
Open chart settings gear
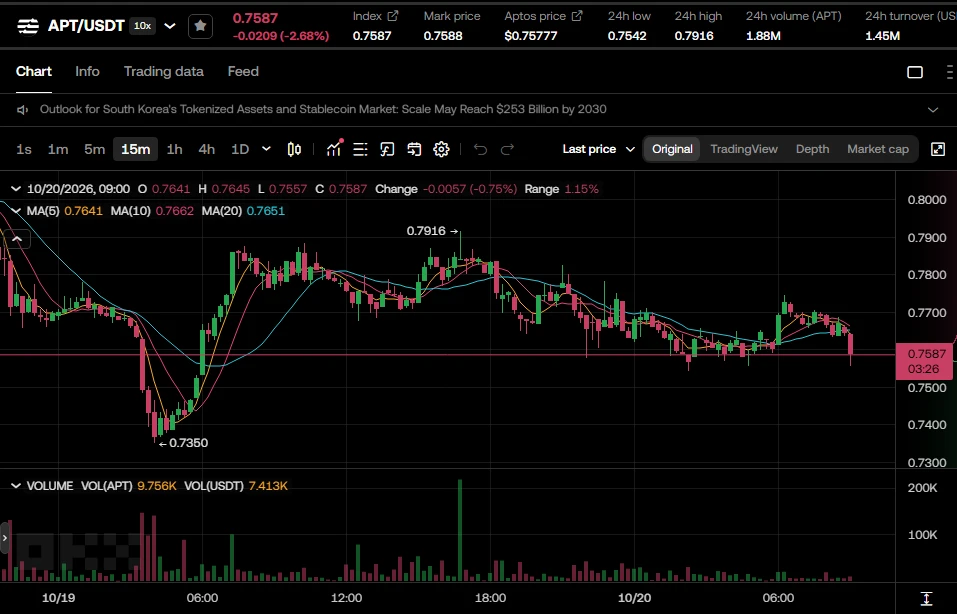441,150
